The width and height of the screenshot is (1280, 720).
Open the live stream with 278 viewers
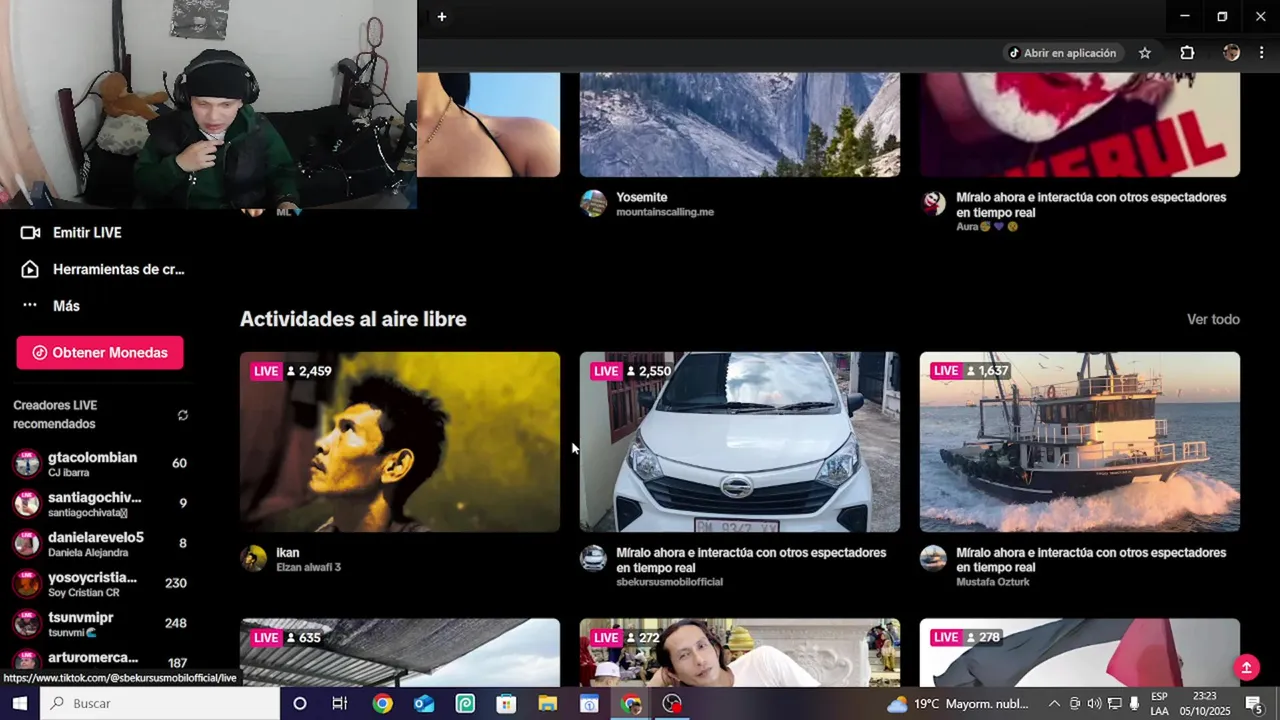(x=1080, y=652)
